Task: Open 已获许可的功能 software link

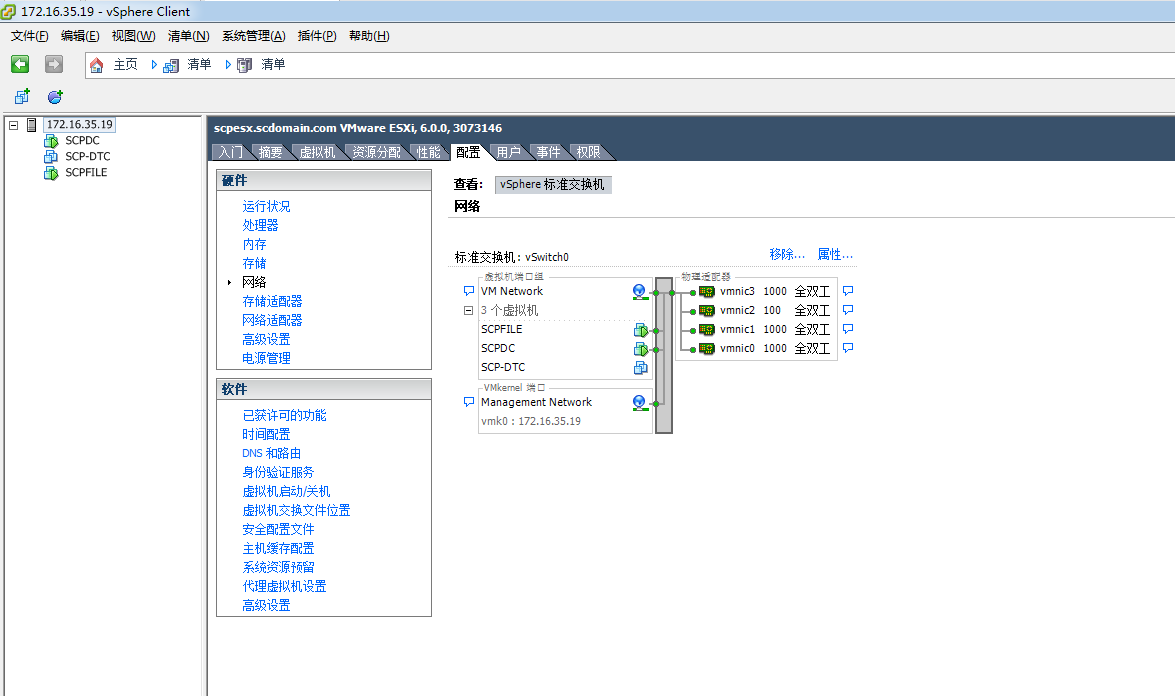Action: 284,415
